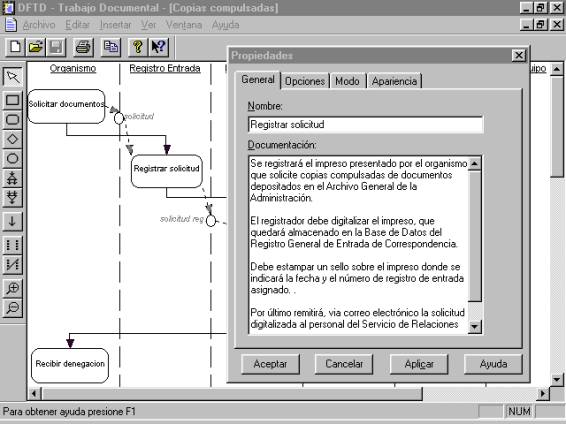Image resolution: width=566 pixels, height=424 pixels.
Task: Confirm with the Aceptar button
Action: 270,364
